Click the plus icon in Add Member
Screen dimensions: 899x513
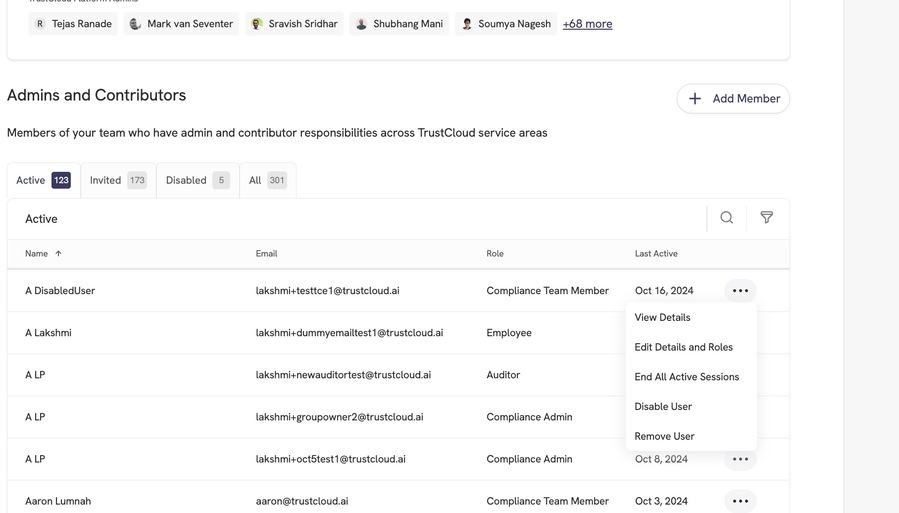pos(694,99)
